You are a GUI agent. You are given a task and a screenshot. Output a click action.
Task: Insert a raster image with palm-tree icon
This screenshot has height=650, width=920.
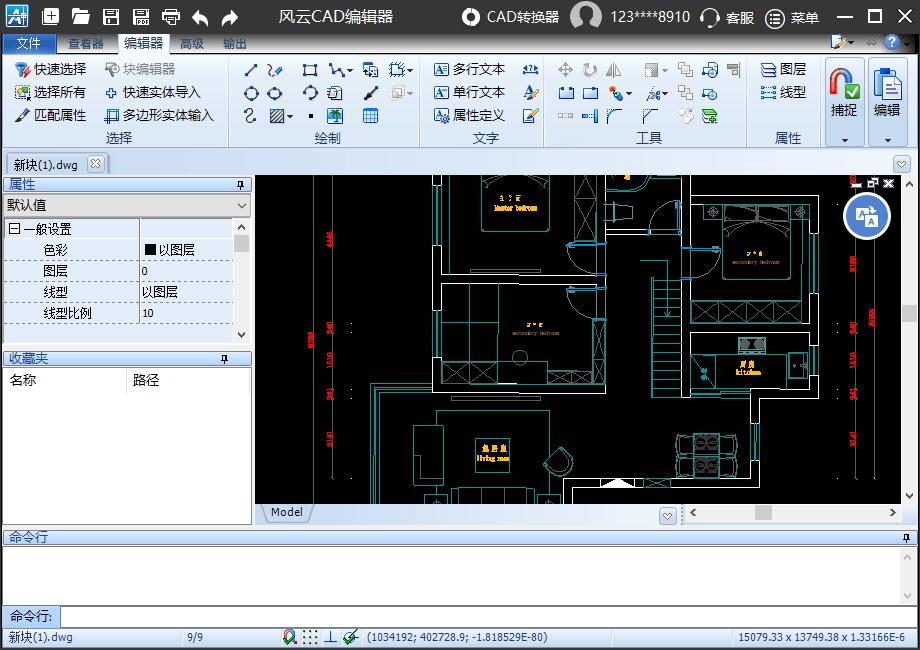[335, 116]
